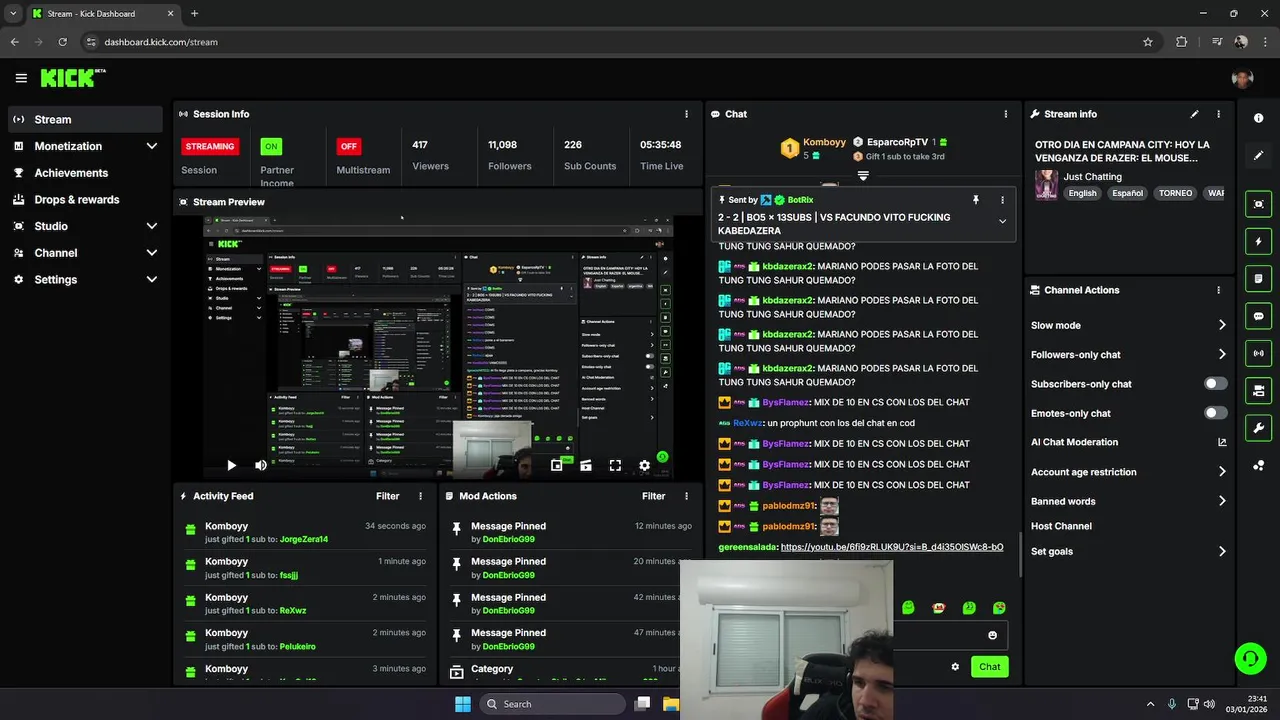The height and width of the screenshot is (720, 1280).
Task: Enter fullscreen on the stream preview
Action: [x=615, y=465]
